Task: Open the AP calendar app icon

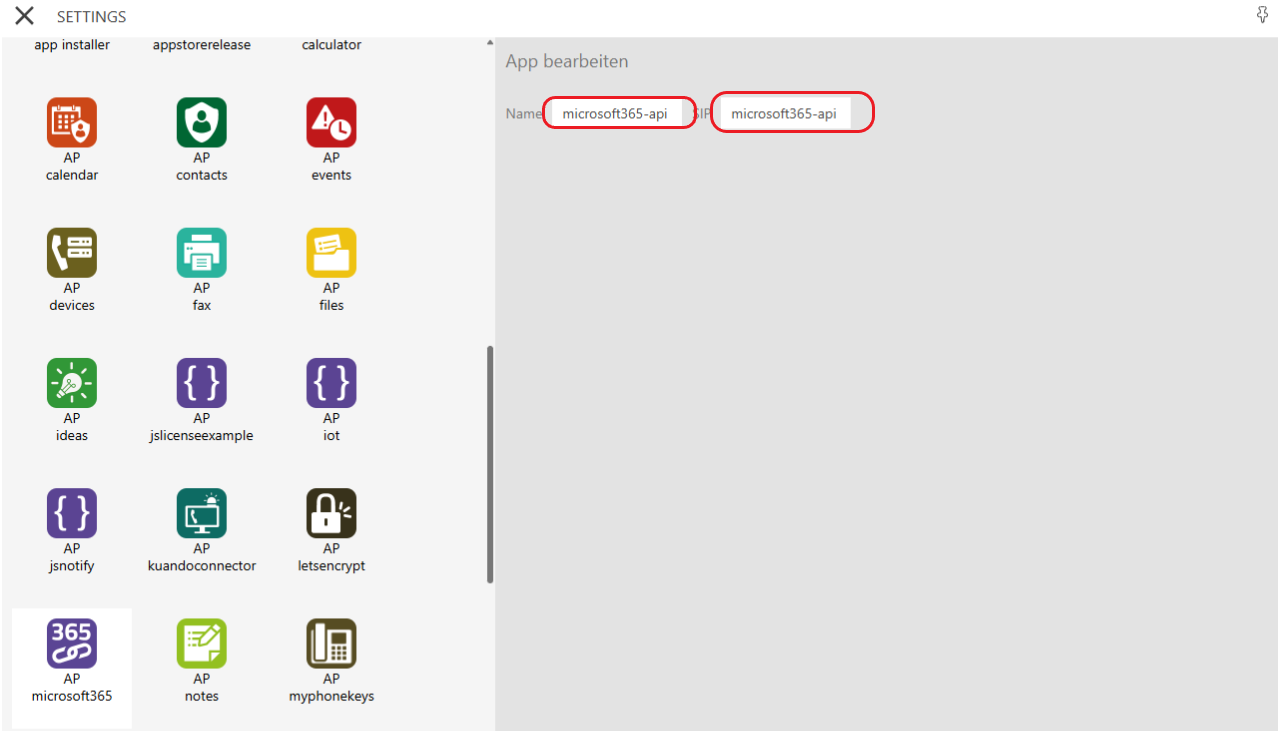Action: pyautogui.click(x=72, y=123)
